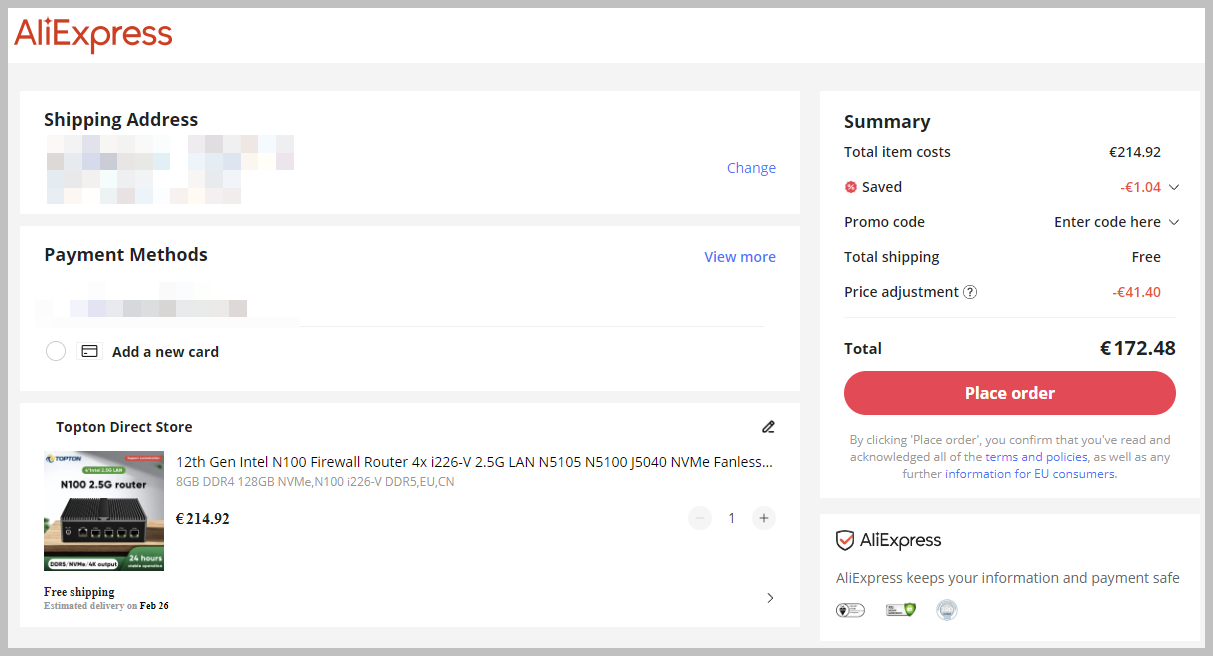Open the Price adjustment help icon

(x=969, y=292)
